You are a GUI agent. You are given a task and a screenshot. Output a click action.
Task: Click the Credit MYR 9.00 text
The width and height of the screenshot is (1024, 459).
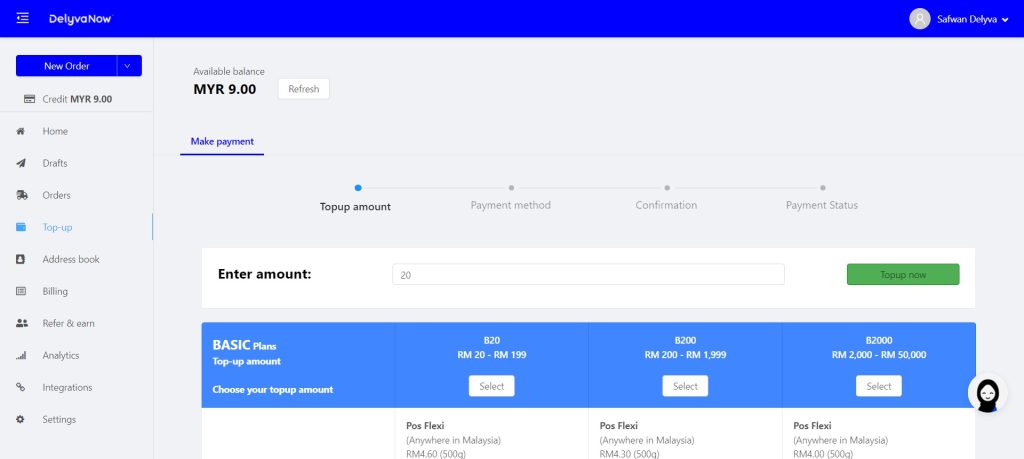tap(77, 99)
